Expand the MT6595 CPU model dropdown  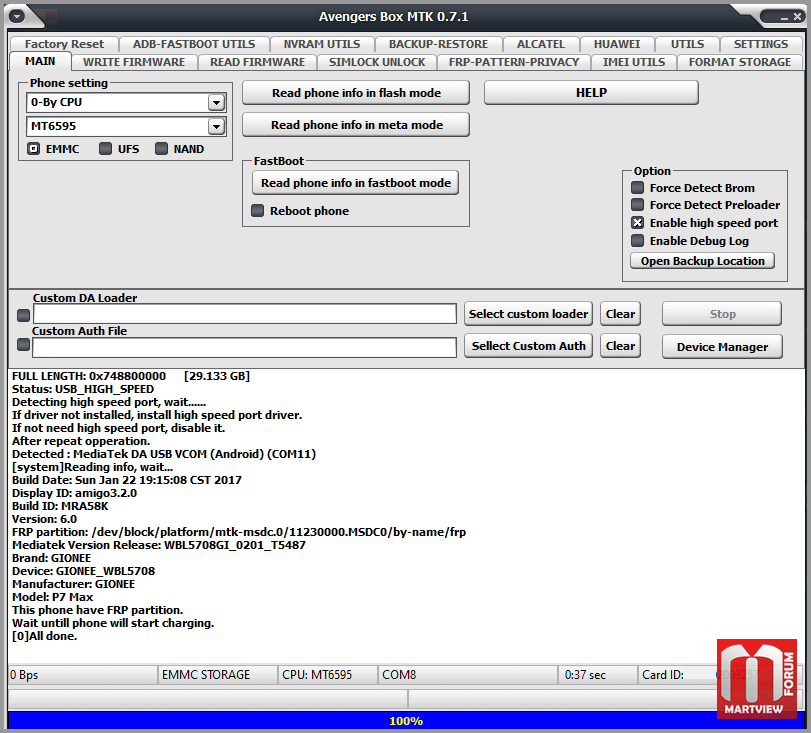click(216, 126)
